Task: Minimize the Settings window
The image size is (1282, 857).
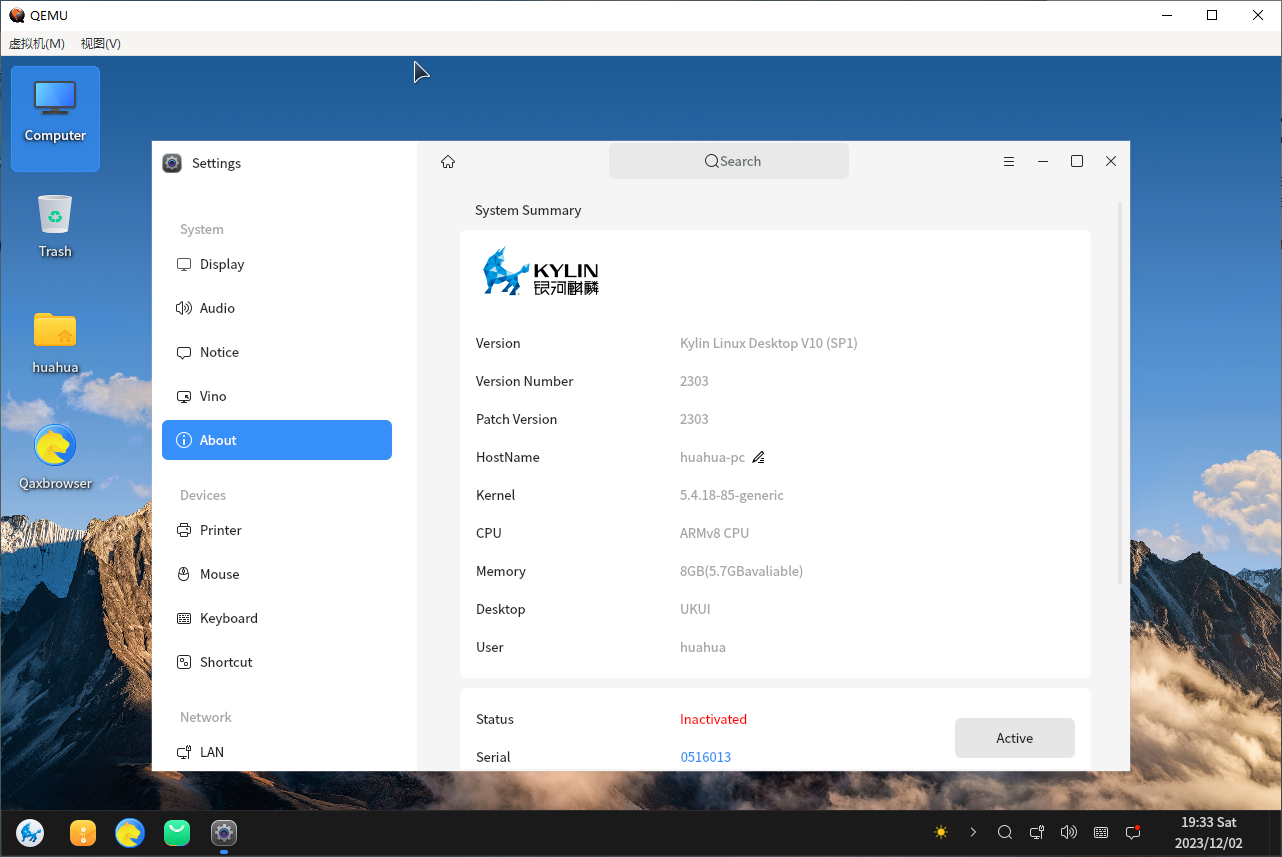Action: pyautogui.click(x=1043, y=162)
